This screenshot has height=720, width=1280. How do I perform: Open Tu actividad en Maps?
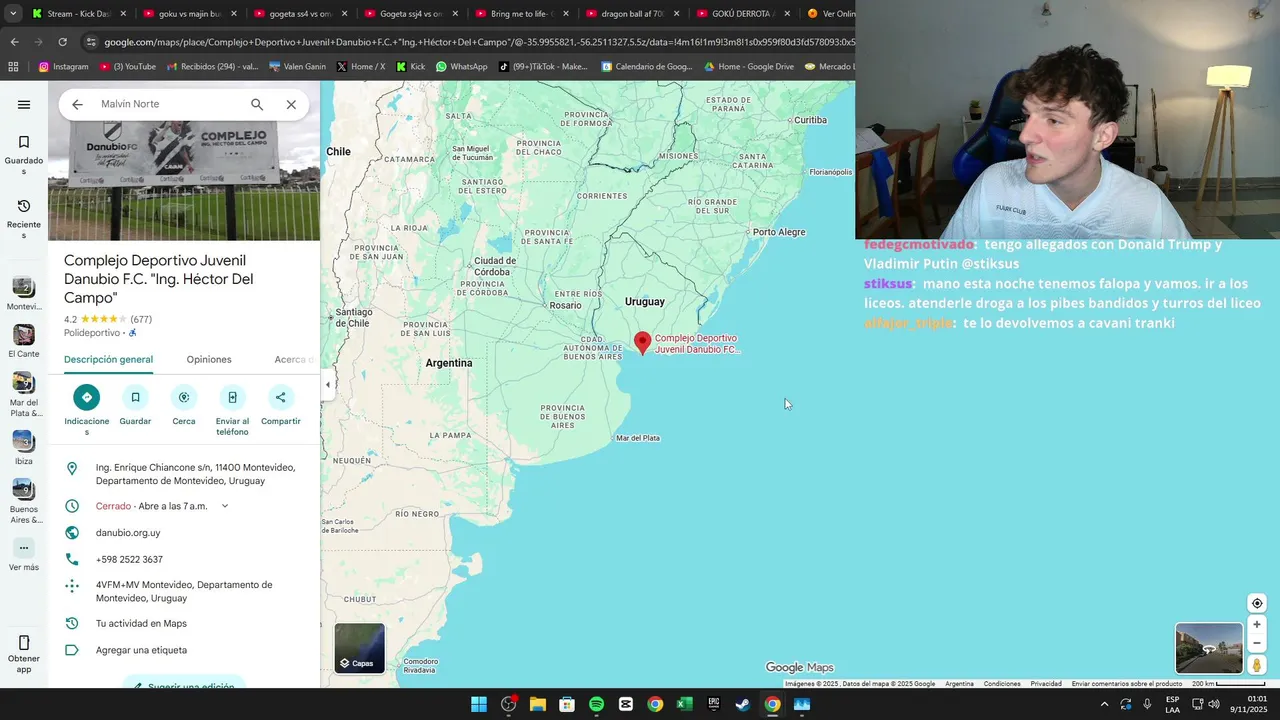tap(184, 624)
